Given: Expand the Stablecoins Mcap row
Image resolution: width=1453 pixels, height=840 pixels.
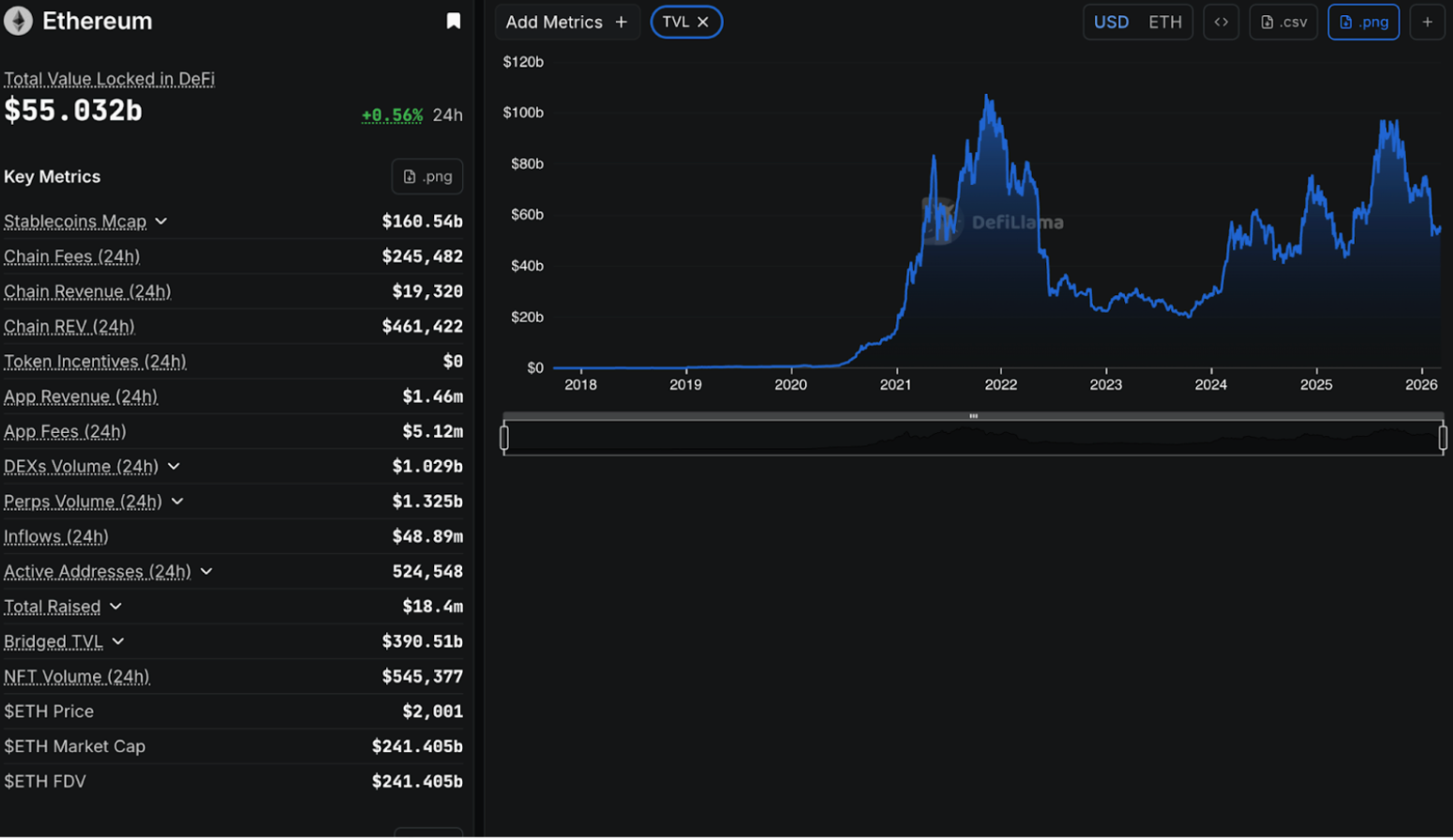Looking at the screenshot, I should click(161, 221).
